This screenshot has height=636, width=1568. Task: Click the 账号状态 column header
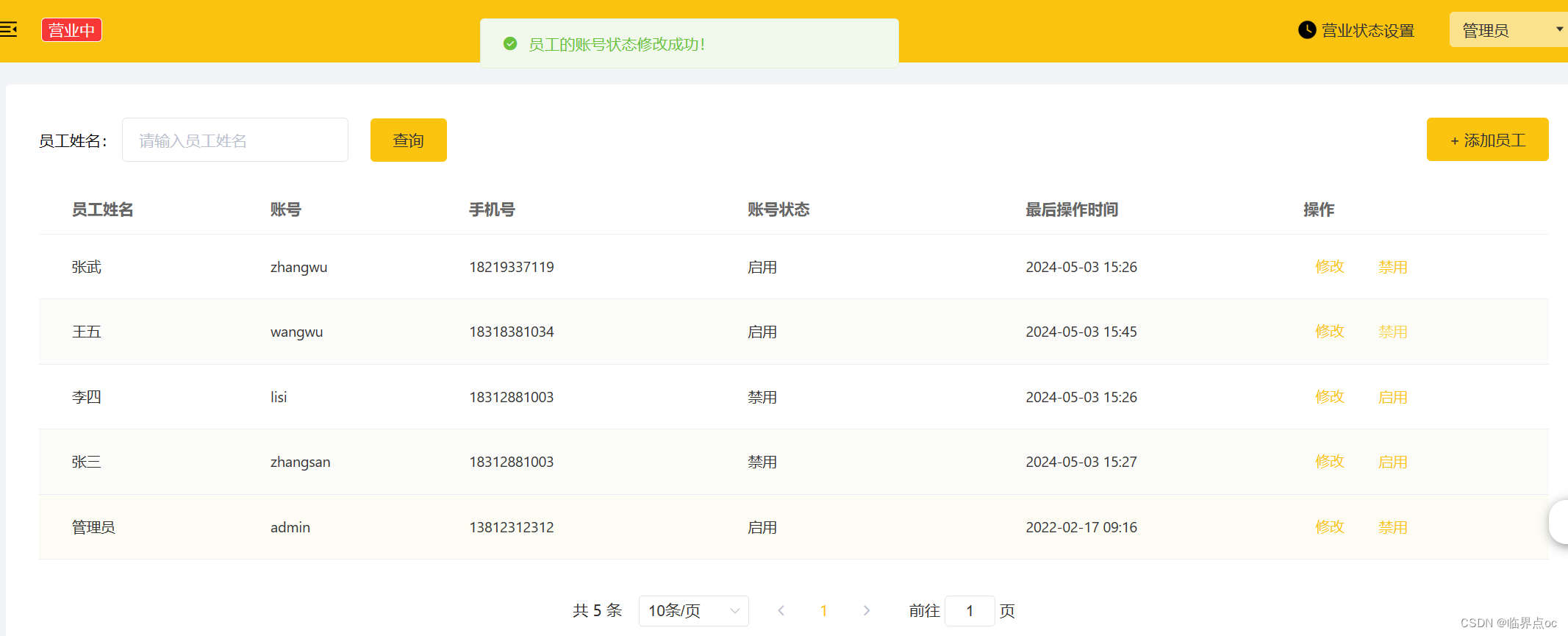click(778, 210)
